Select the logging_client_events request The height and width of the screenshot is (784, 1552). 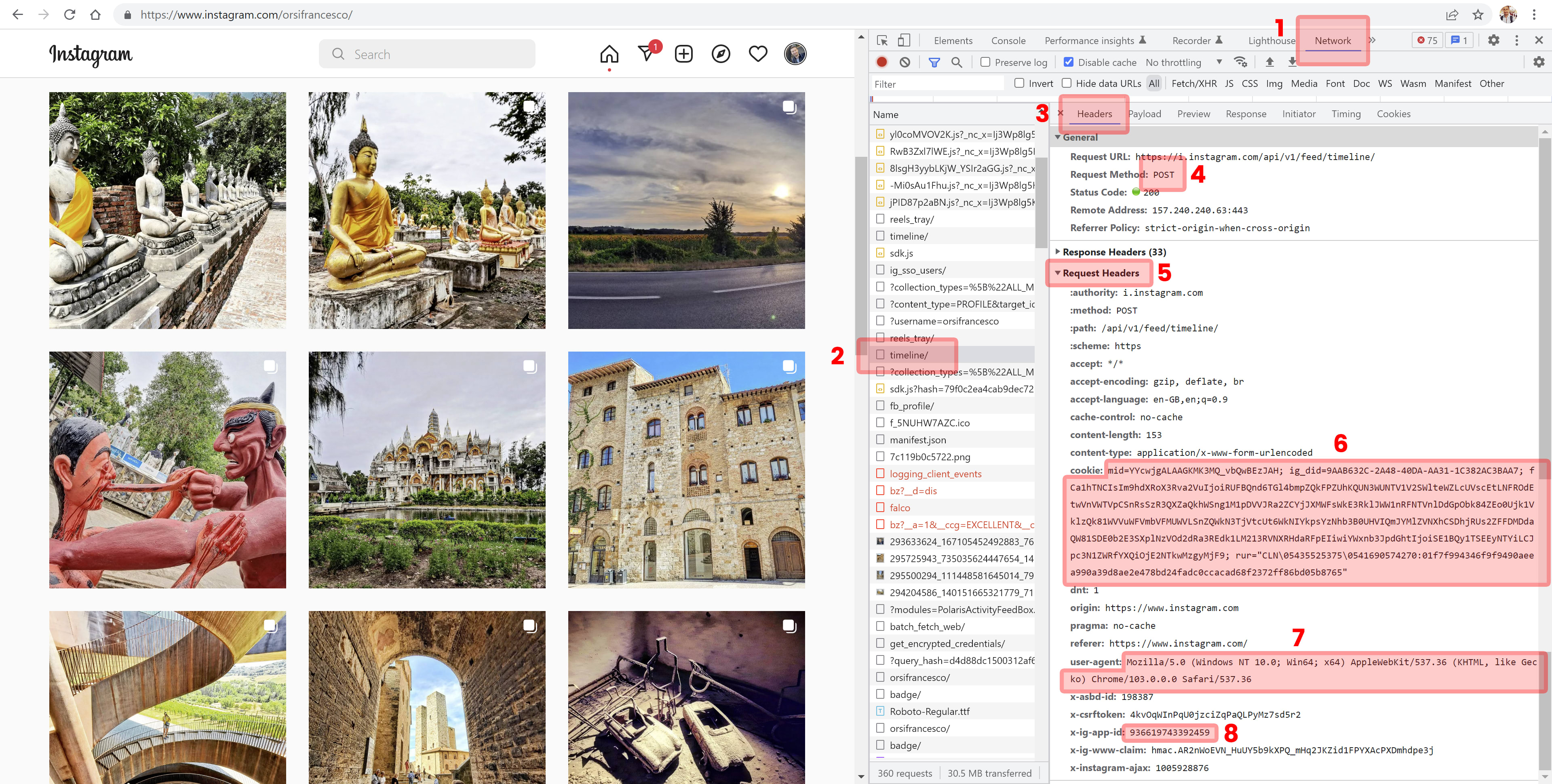(x=935, y=474)
